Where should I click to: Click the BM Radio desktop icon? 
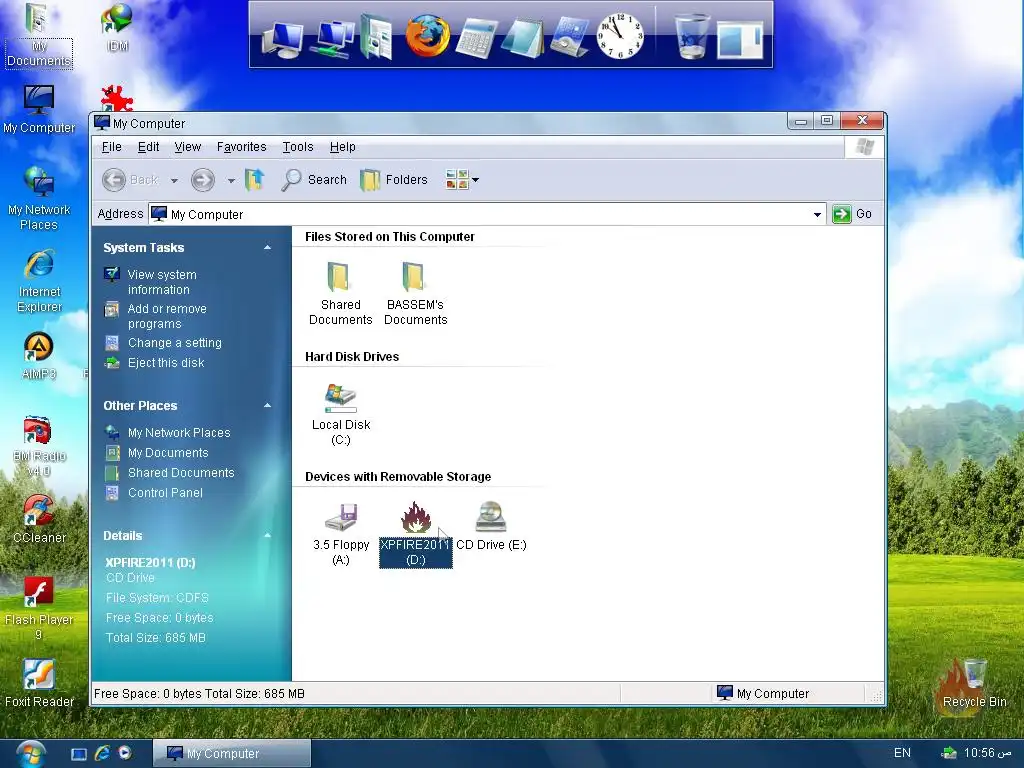click(39, 445)
